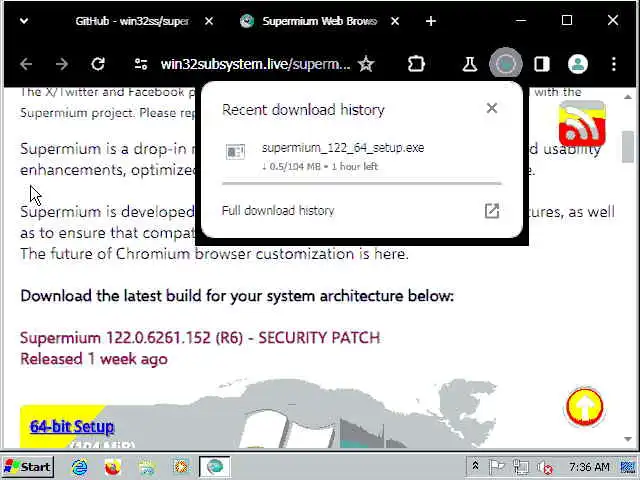
Task: Toggle the downloads bubble toolbar button
Action: click(x=506, y=64)
